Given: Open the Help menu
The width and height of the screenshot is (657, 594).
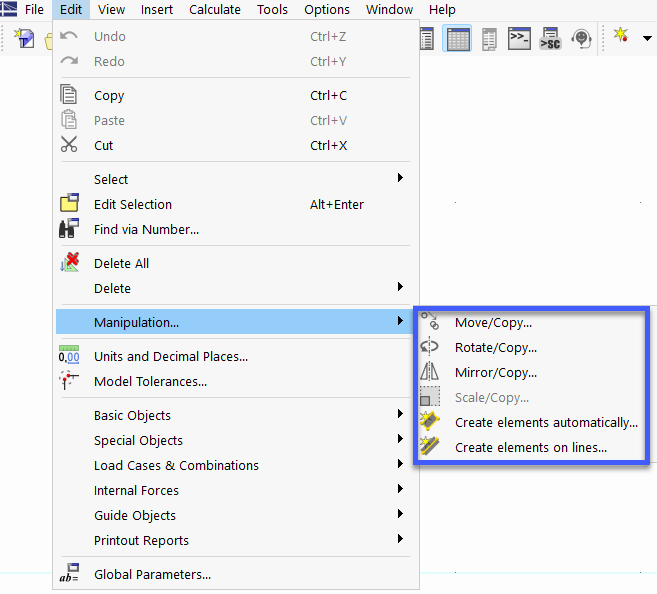Looking at the screenshot, I should point(442,9).
